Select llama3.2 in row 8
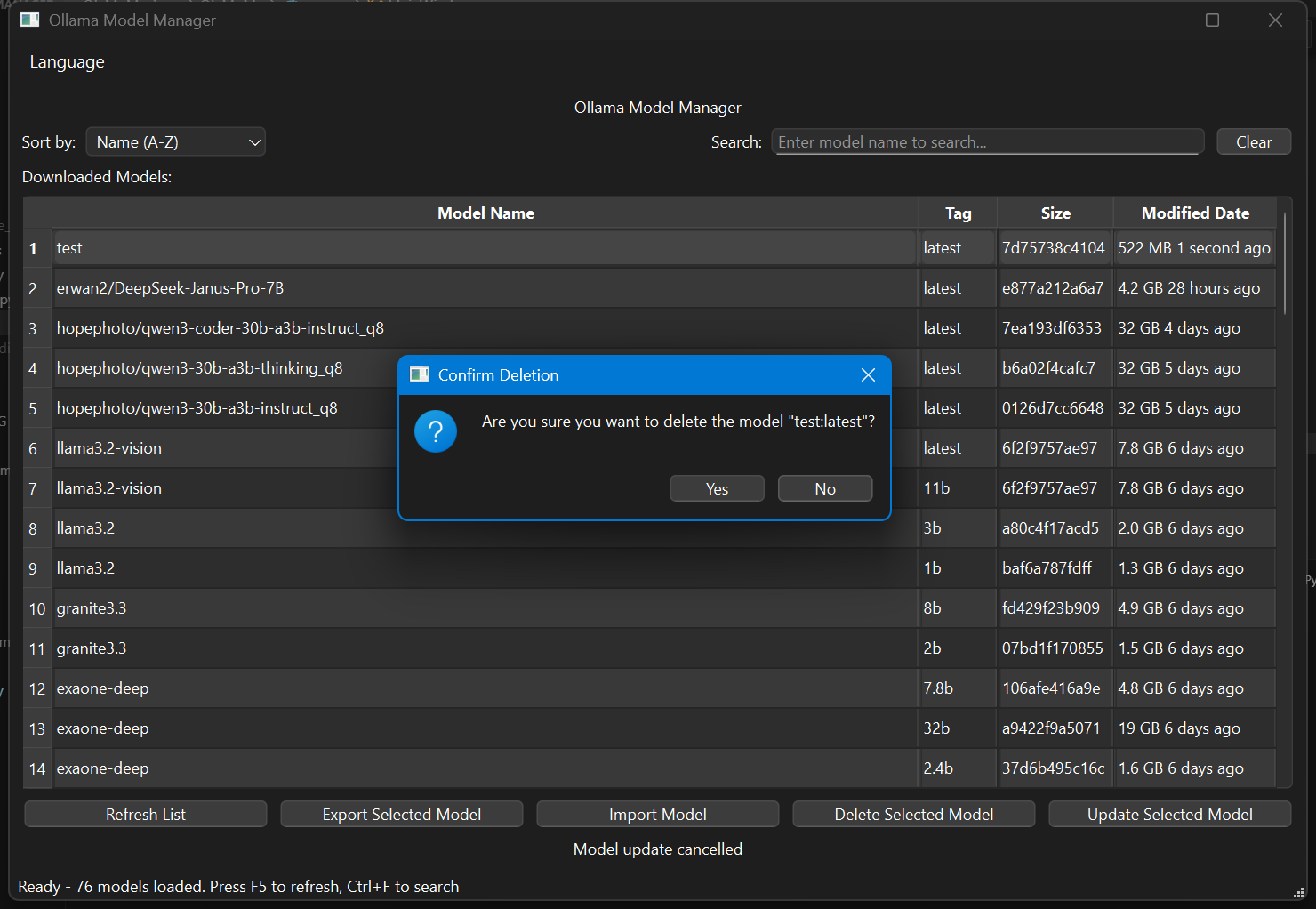1316x909 pixels. click(485, 528)
